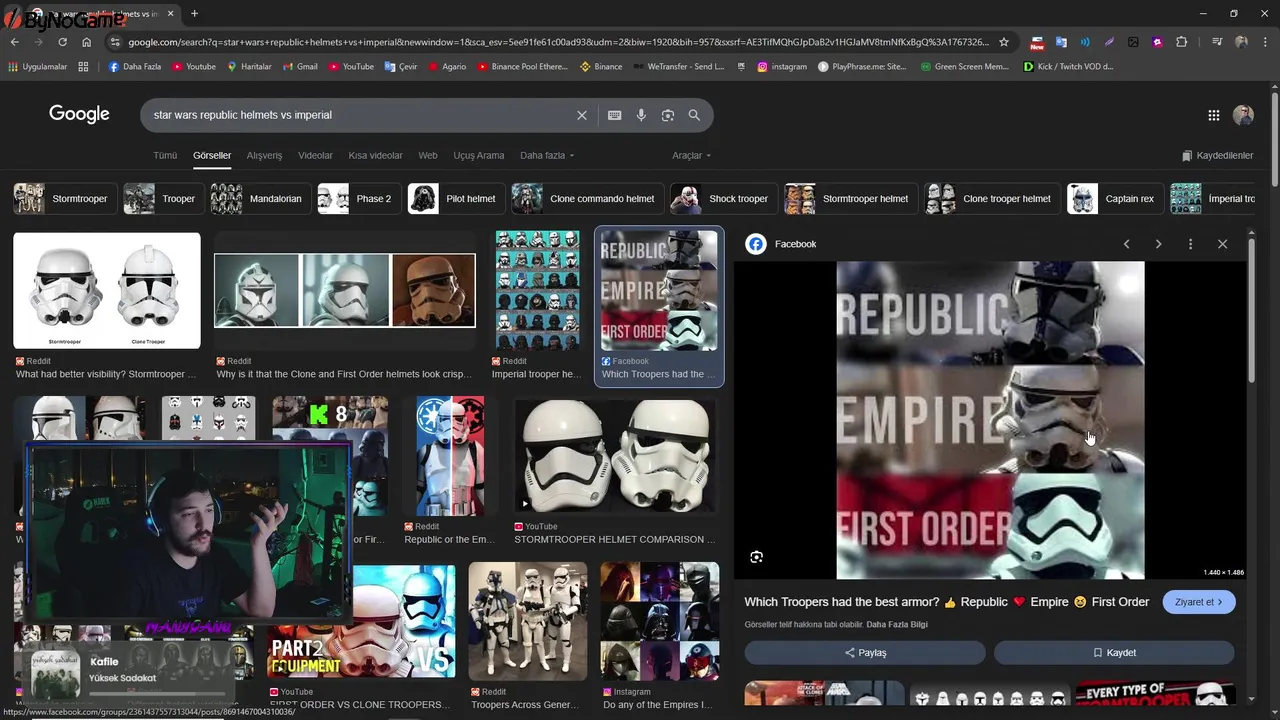Bookmark this page with the star icon
The height and width of the screenshot is (720, 1280).
pyautogui.click(x=1004, y=42)
